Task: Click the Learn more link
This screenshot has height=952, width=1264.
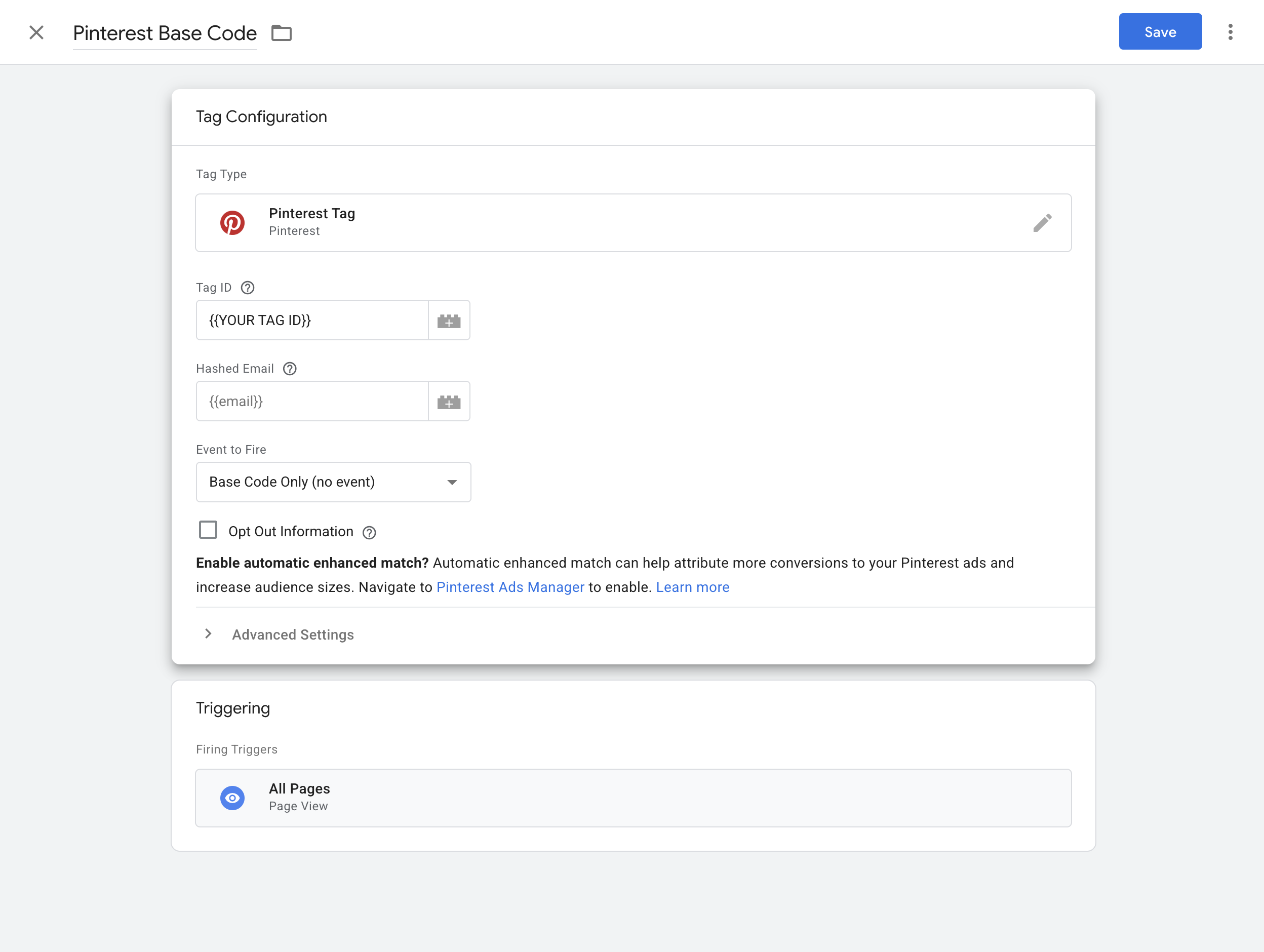Action: point(692,587)
